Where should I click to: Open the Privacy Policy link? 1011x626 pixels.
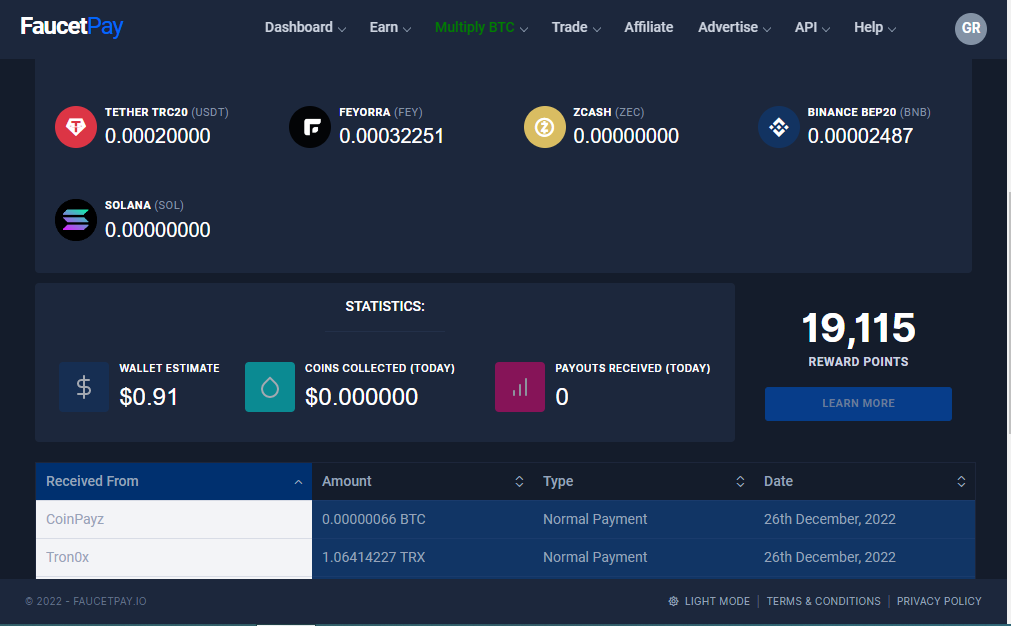coord(939,601)
